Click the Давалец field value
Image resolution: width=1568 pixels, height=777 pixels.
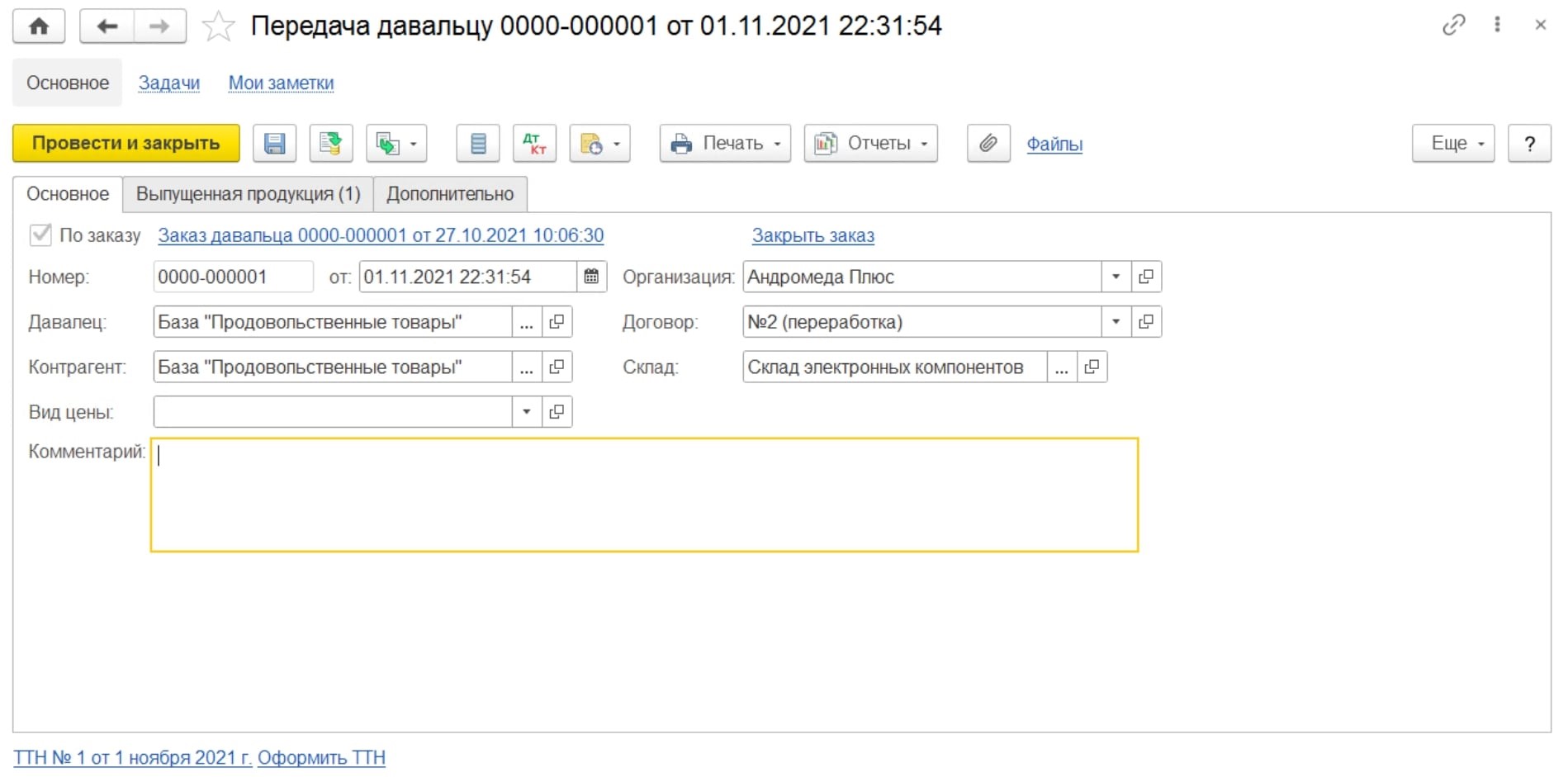(333, 322)
